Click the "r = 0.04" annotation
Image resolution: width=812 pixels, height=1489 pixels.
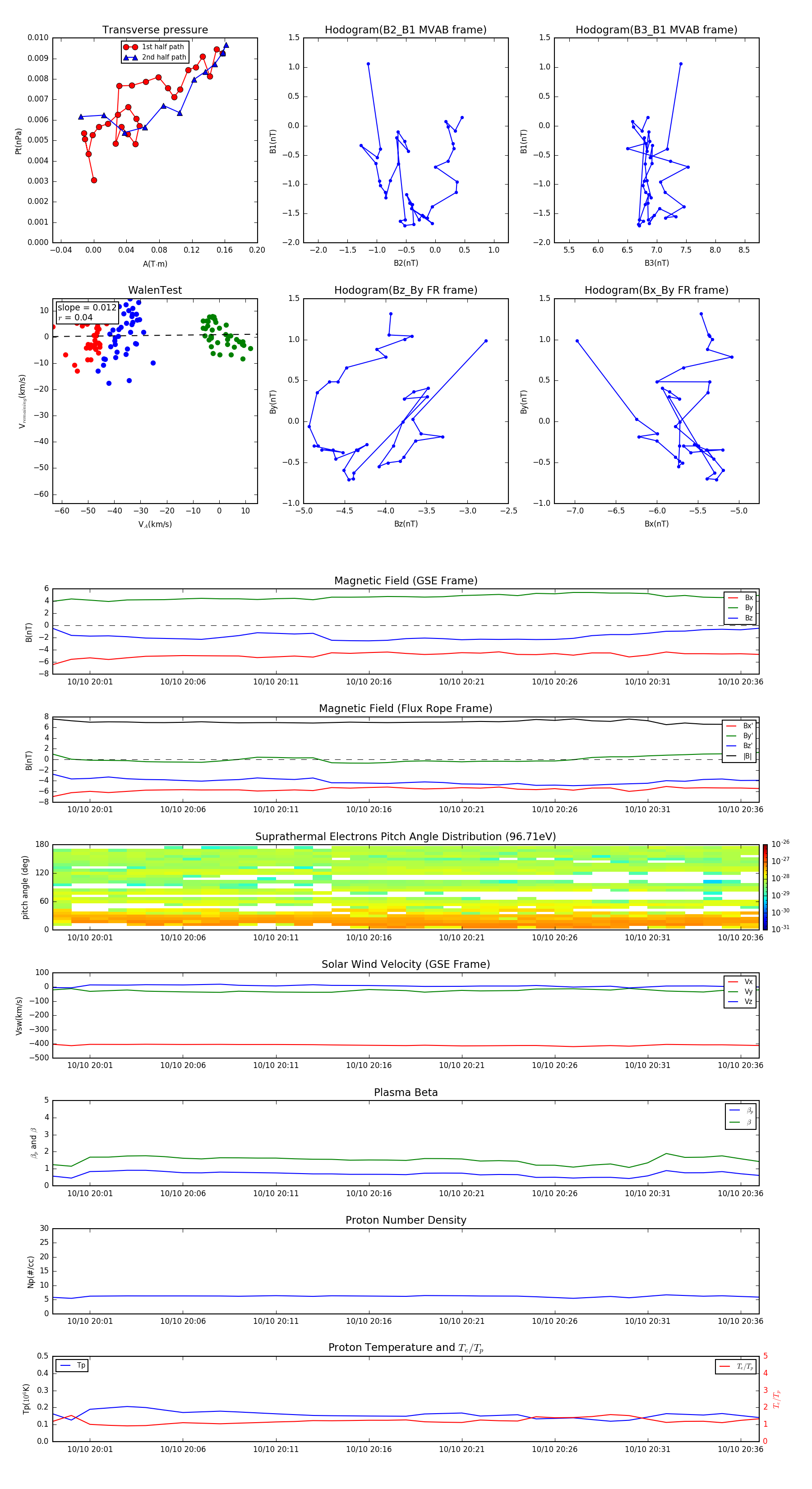[75, 317]
